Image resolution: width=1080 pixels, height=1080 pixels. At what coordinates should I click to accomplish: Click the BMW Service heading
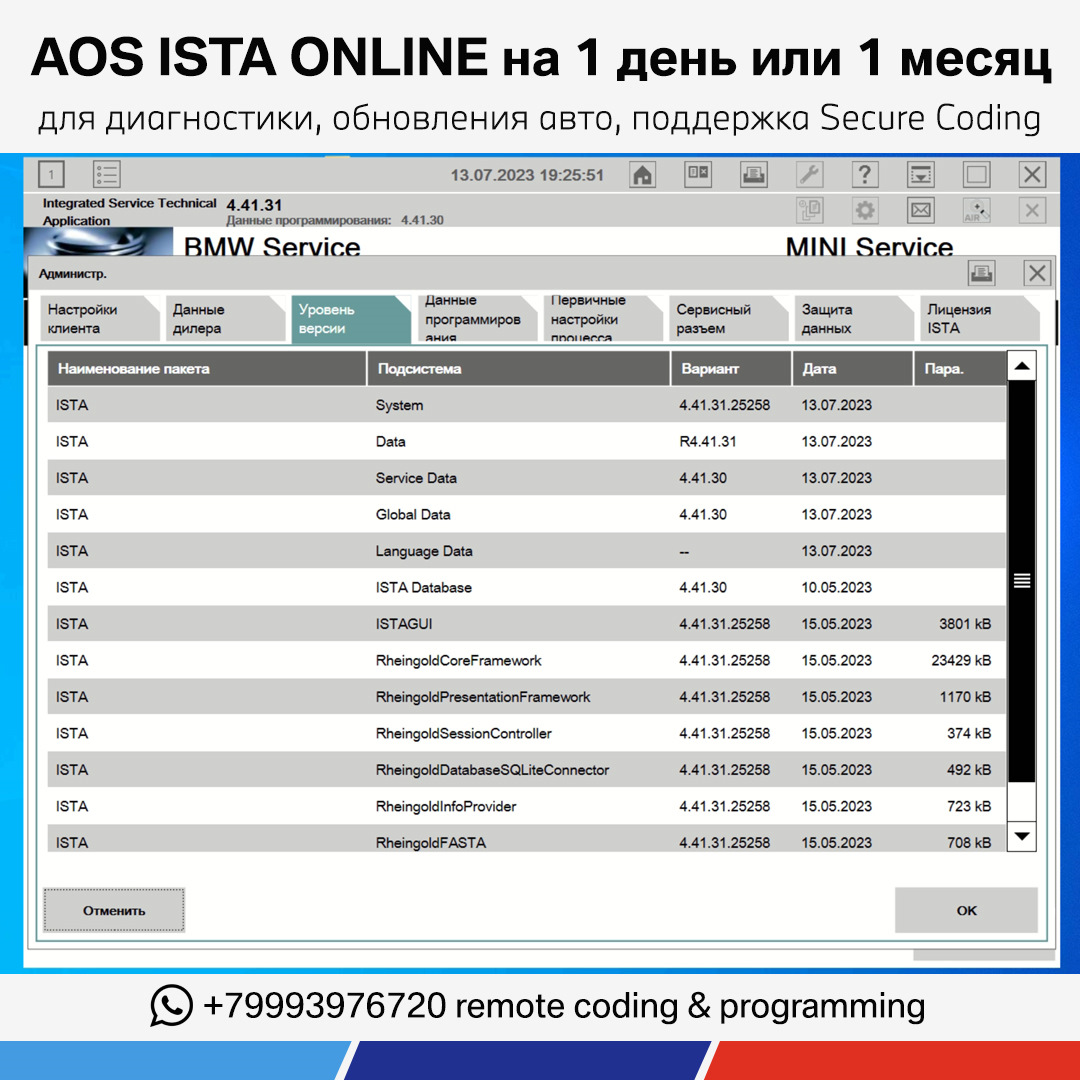click(272, 246)
